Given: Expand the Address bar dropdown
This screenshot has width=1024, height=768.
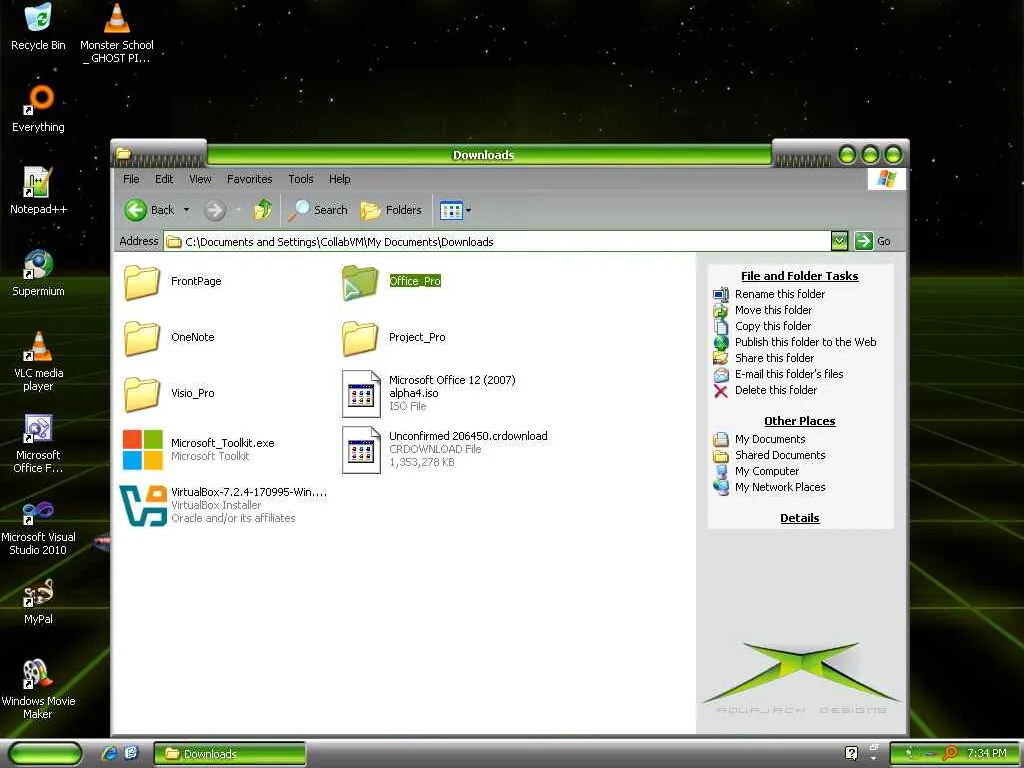Looking at the screenshot, I should click(839, 241).
